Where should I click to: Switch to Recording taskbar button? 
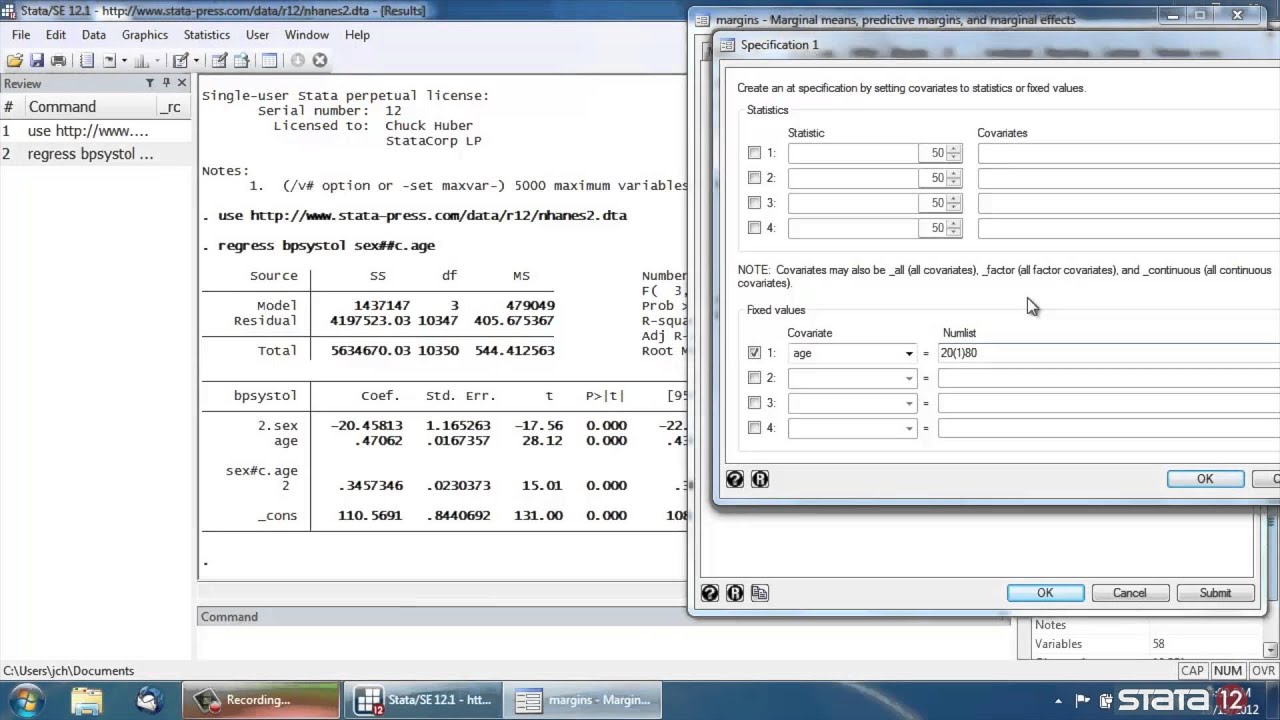(x=260, y=700)
